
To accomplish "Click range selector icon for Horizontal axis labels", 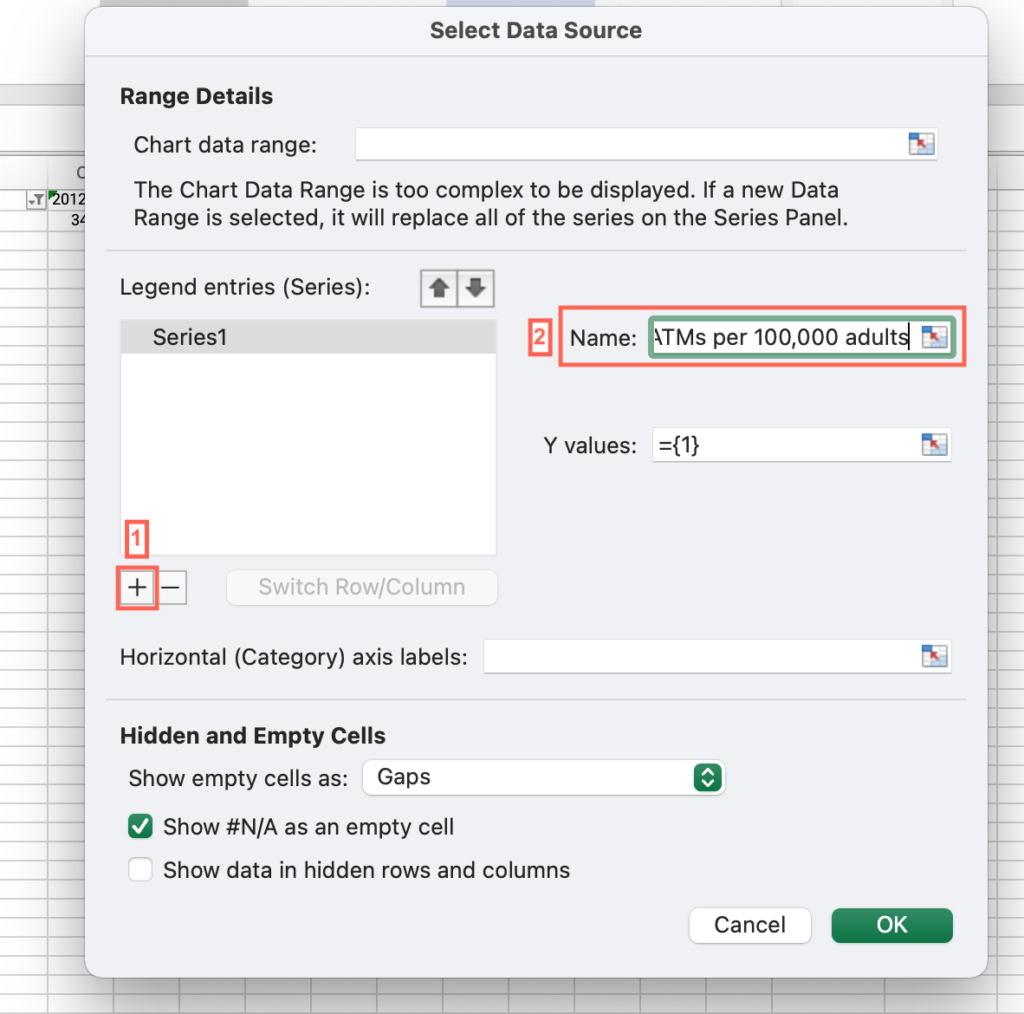I will pos(934,656).
